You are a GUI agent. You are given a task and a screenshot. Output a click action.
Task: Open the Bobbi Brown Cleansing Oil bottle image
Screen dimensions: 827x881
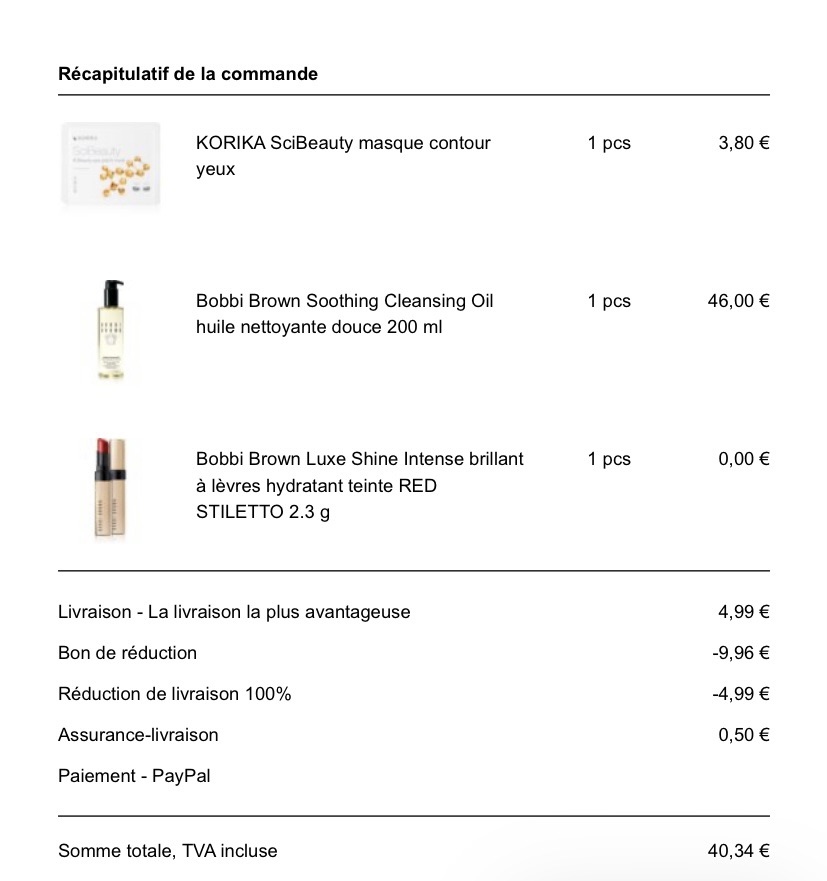111,330
